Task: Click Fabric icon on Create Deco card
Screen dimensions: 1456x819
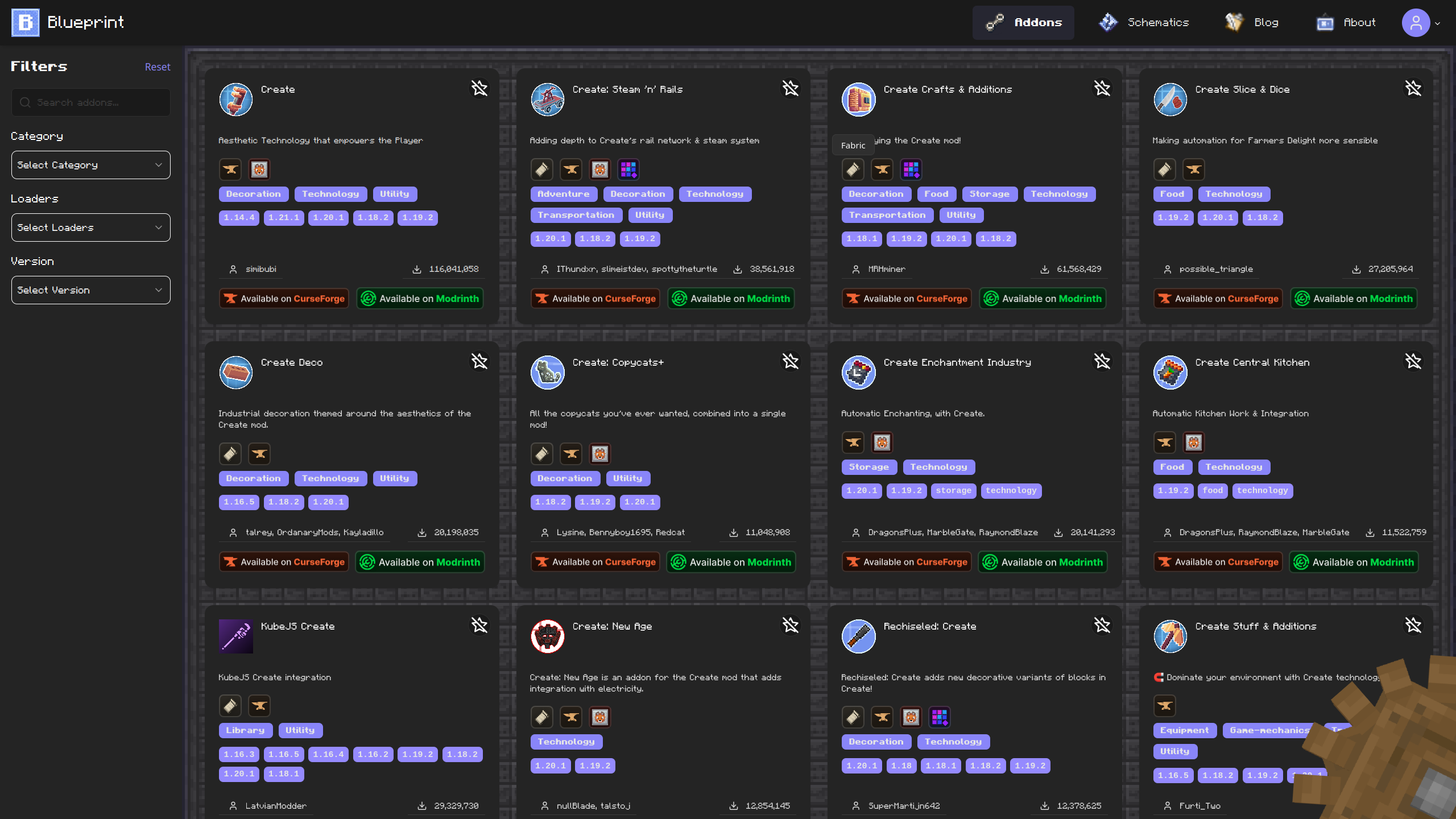Action: pyautogui.click(x=230, y=454)
